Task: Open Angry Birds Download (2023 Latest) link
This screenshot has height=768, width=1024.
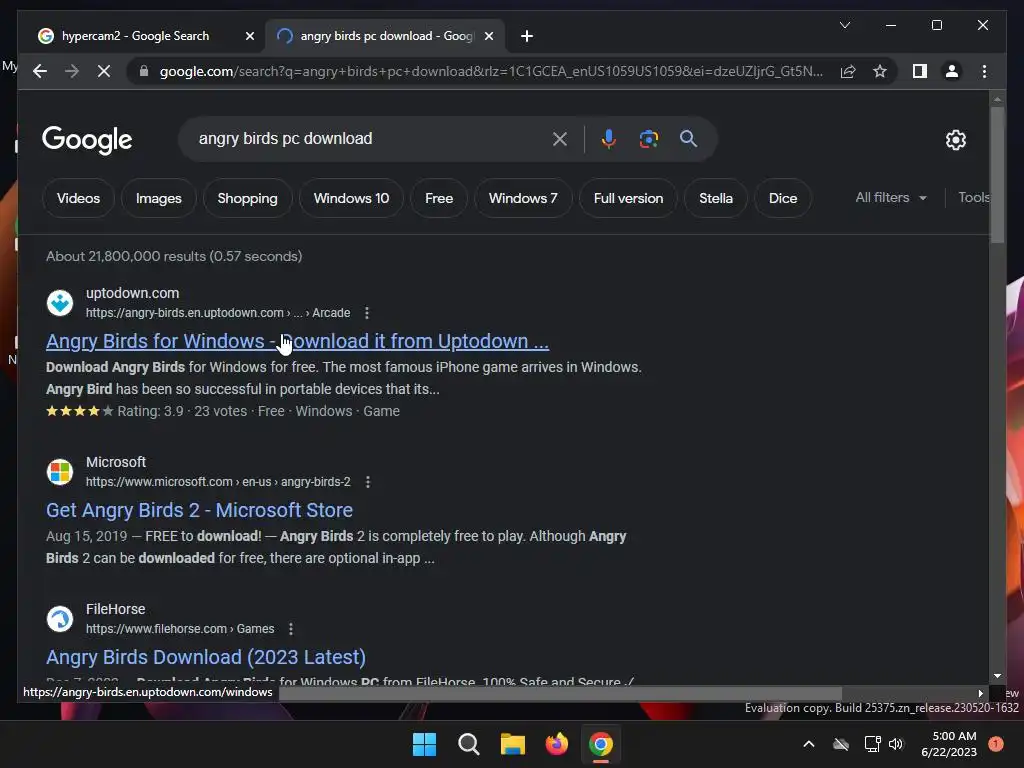Action: [x=206, y=657]
